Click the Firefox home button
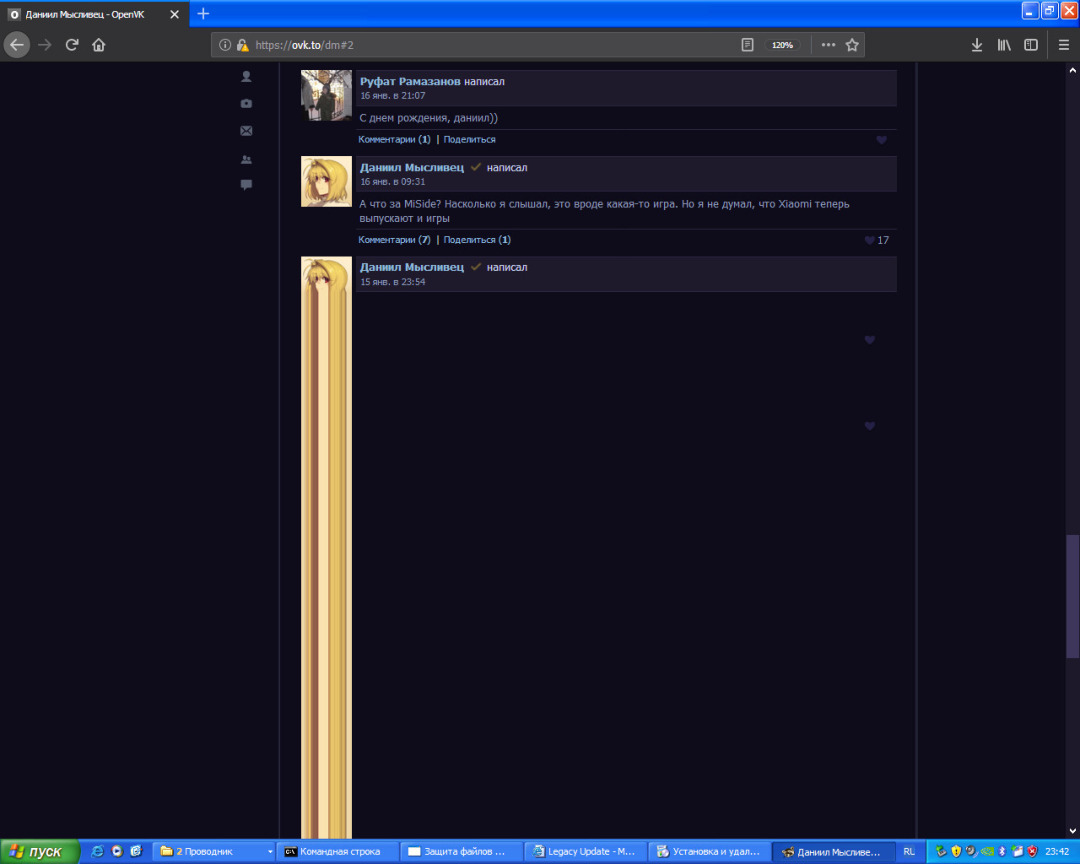Image resolution: width=1080 pixels, height=864 pixels. coord(98,45)
